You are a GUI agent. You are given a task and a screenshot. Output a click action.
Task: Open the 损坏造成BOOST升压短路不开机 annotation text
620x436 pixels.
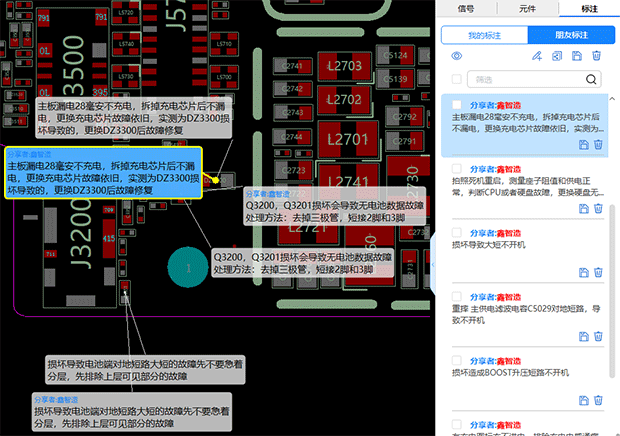pyautogui.click(x=510, y=373)
